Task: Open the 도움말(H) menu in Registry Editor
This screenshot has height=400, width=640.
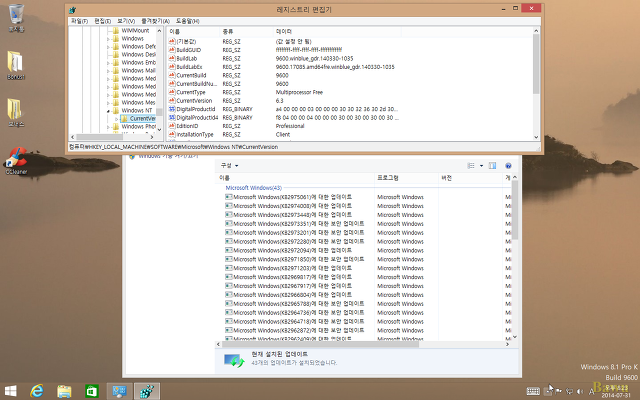Action: [x=187, y=21]
